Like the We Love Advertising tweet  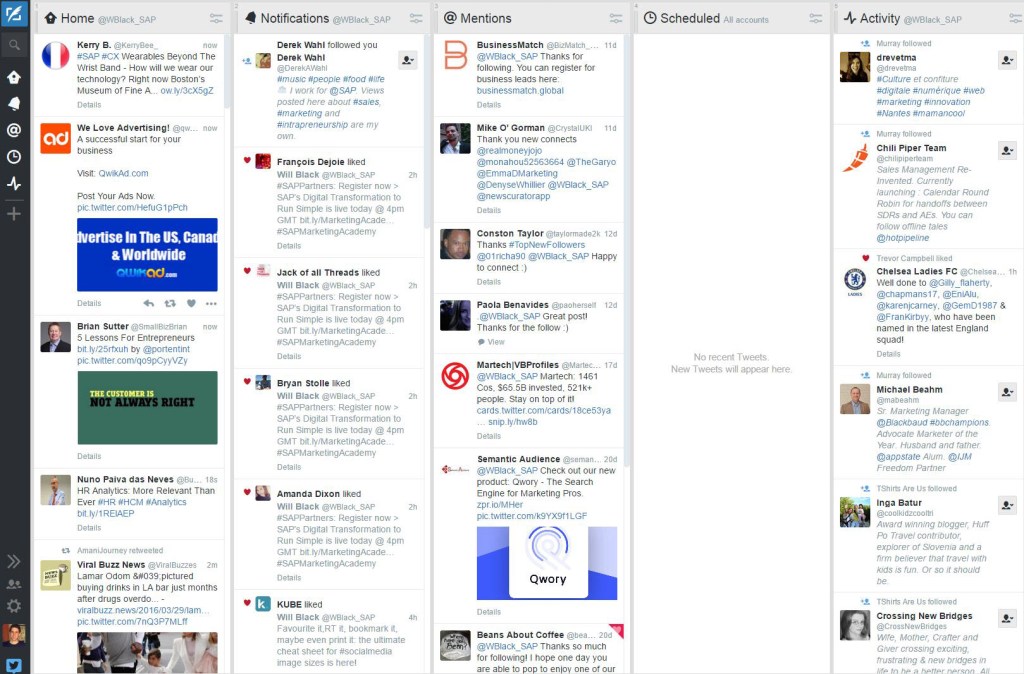coord(191,303)
